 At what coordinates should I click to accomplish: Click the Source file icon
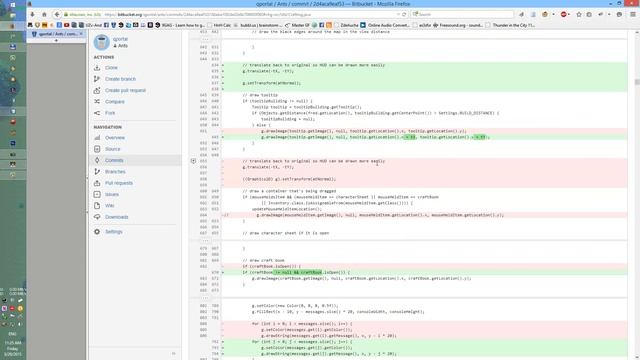coord(97,149)
